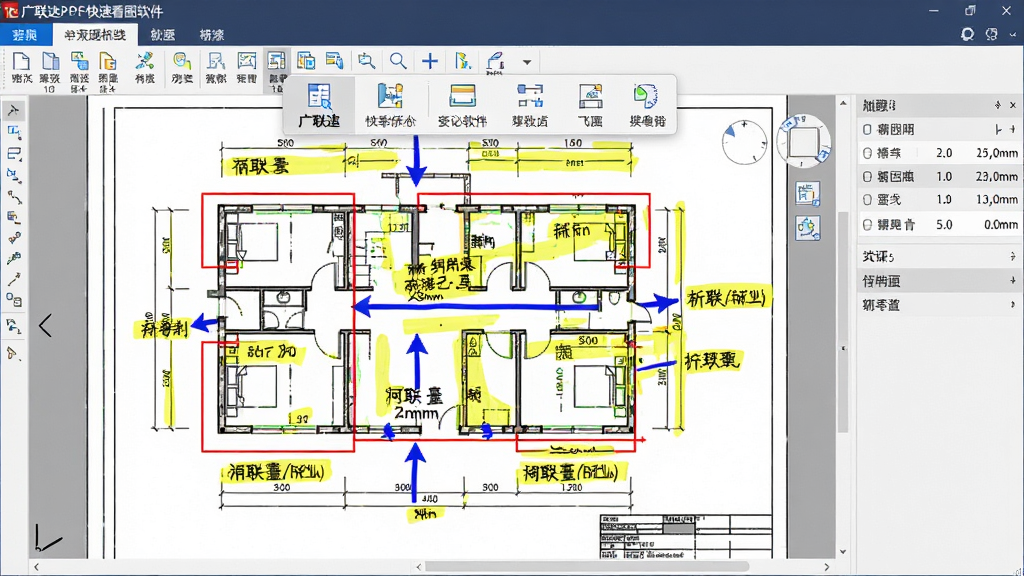
Task: Click the two overlapping pages toolbar icon
Action: 50,62
